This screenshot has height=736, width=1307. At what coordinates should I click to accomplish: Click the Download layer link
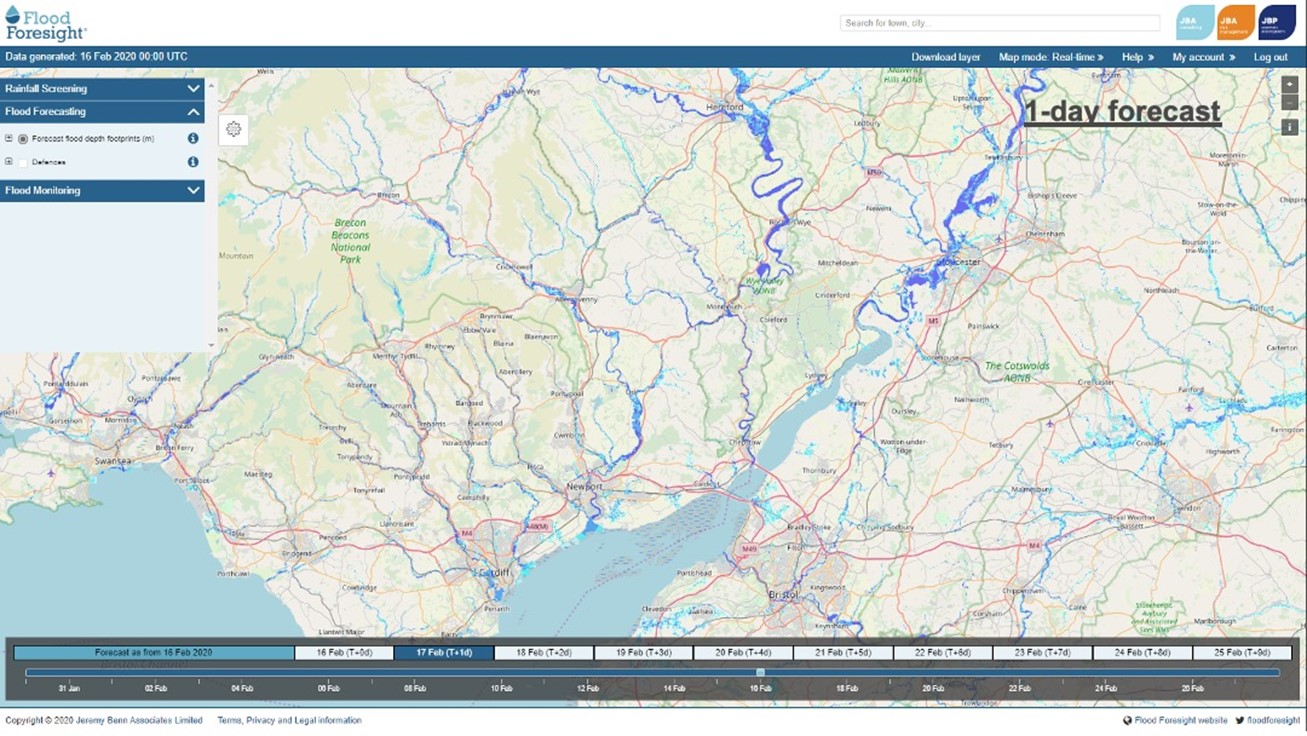[946, 57]
